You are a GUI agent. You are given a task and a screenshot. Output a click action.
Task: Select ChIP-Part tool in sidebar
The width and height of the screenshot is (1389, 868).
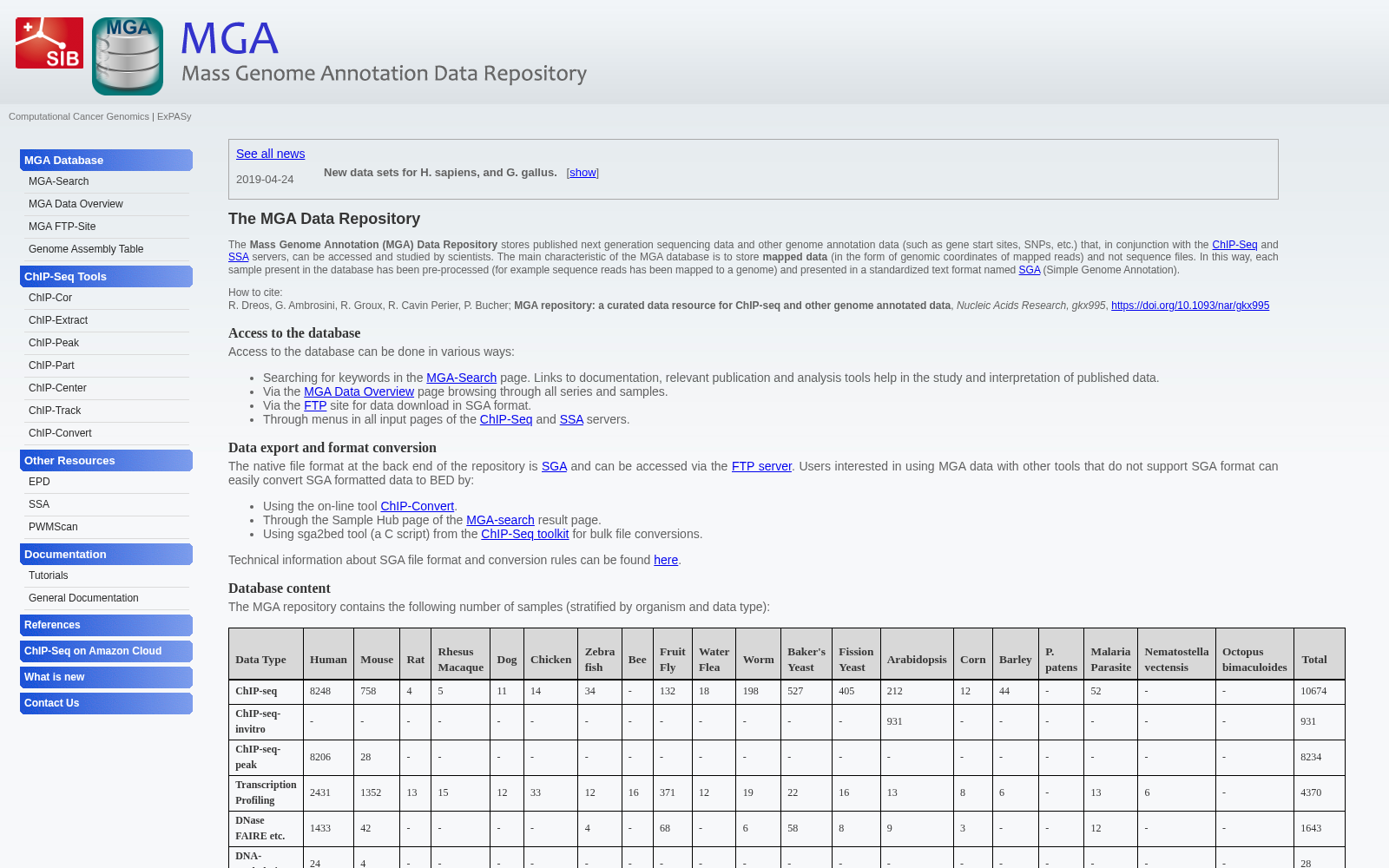pyautogui.click(x=51, y=365)
